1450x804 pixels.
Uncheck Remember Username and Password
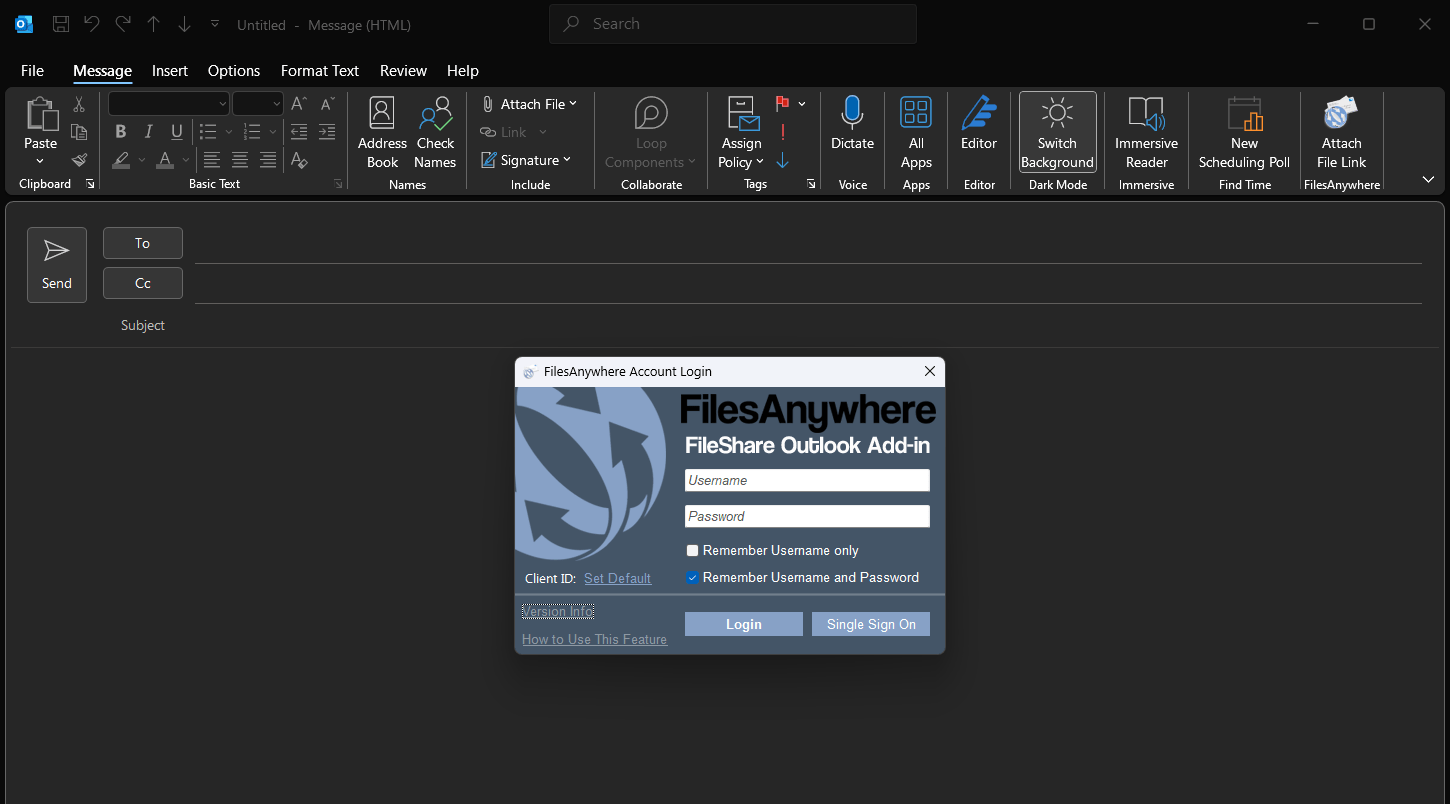tap(692, 578)
